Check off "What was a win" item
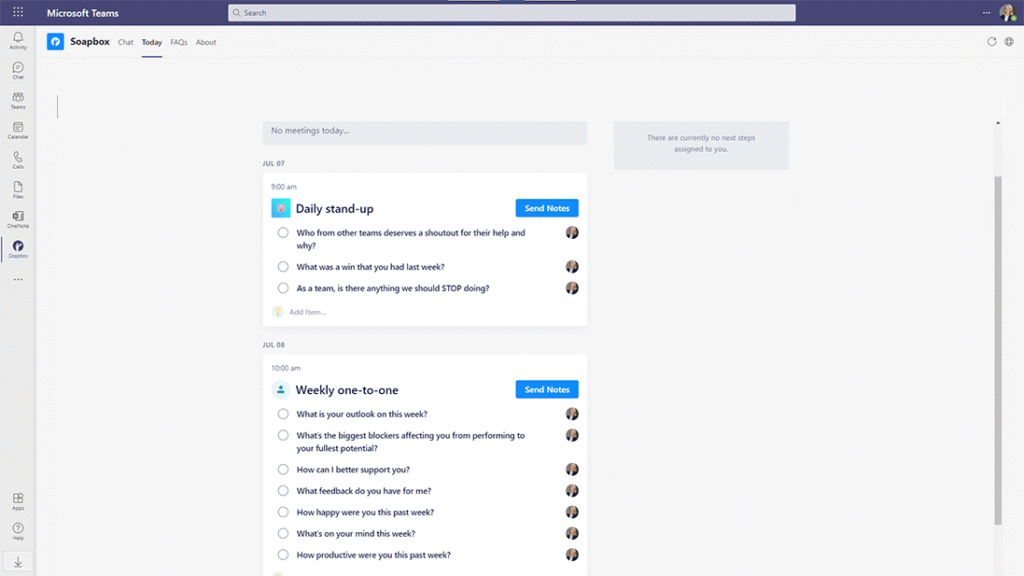 pos(283,267)
